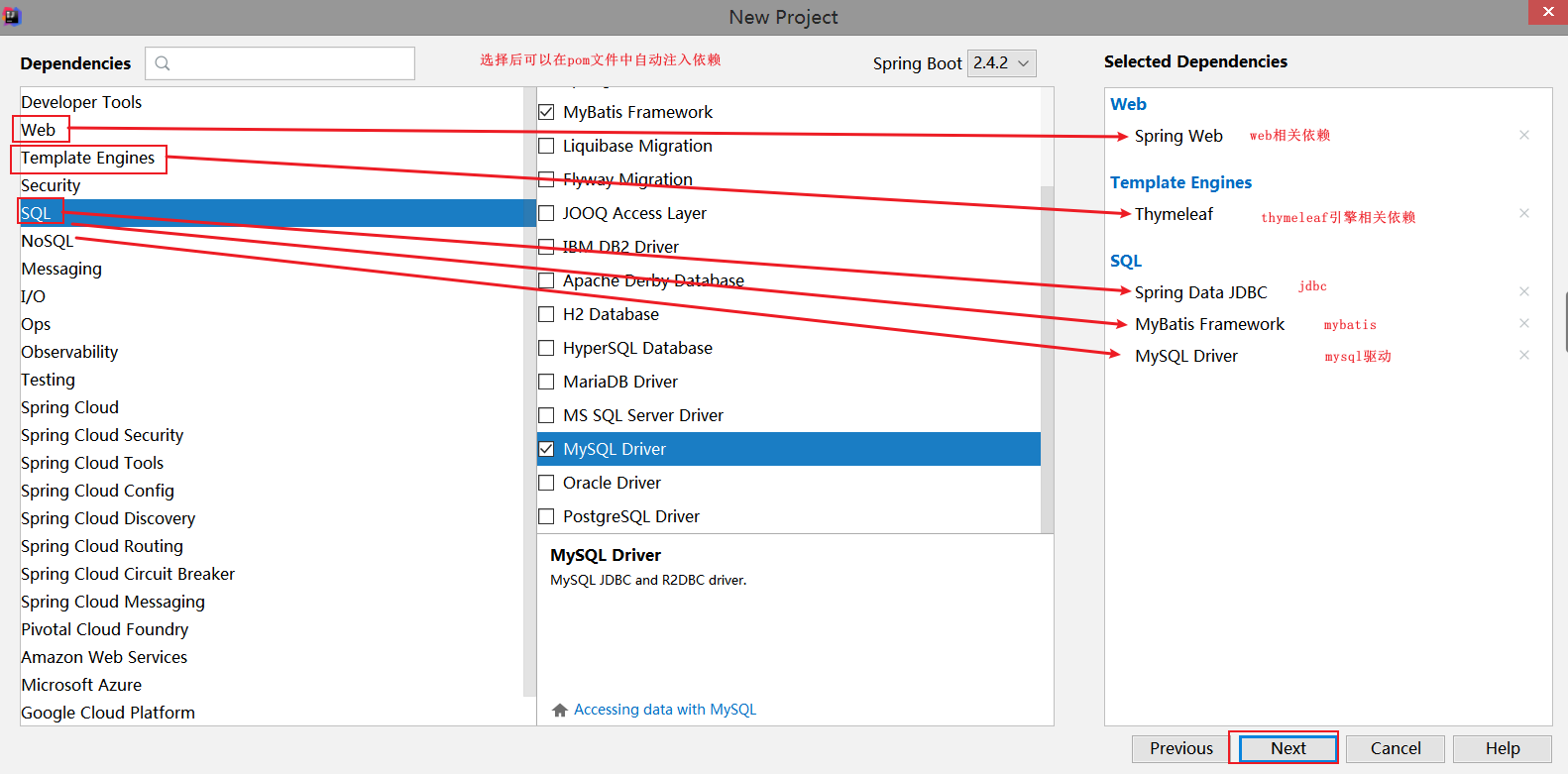
Task: Check Flyway Migration checkbox
Action: coord(546,179)
